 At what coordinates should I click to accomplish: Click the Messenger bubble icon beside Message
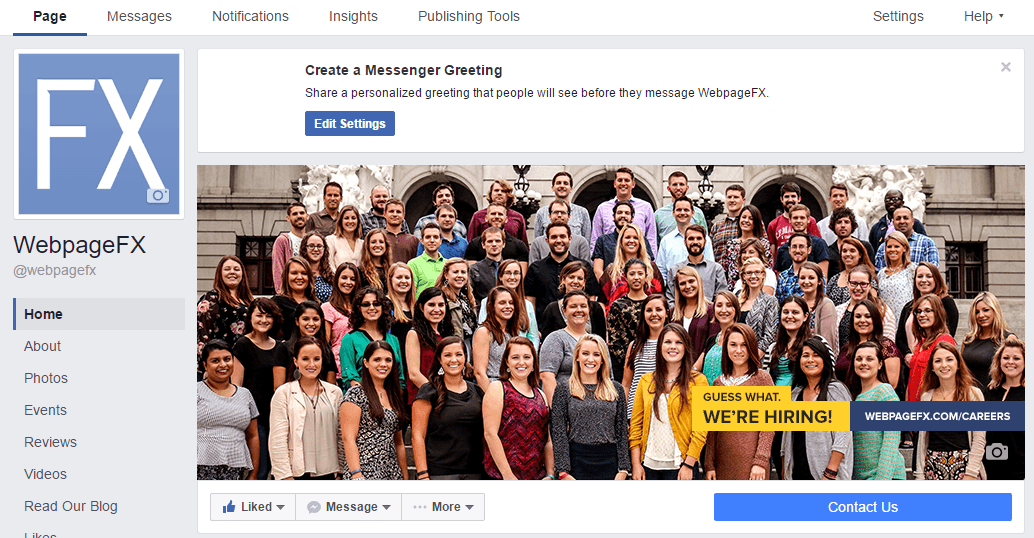pos(314,507)
